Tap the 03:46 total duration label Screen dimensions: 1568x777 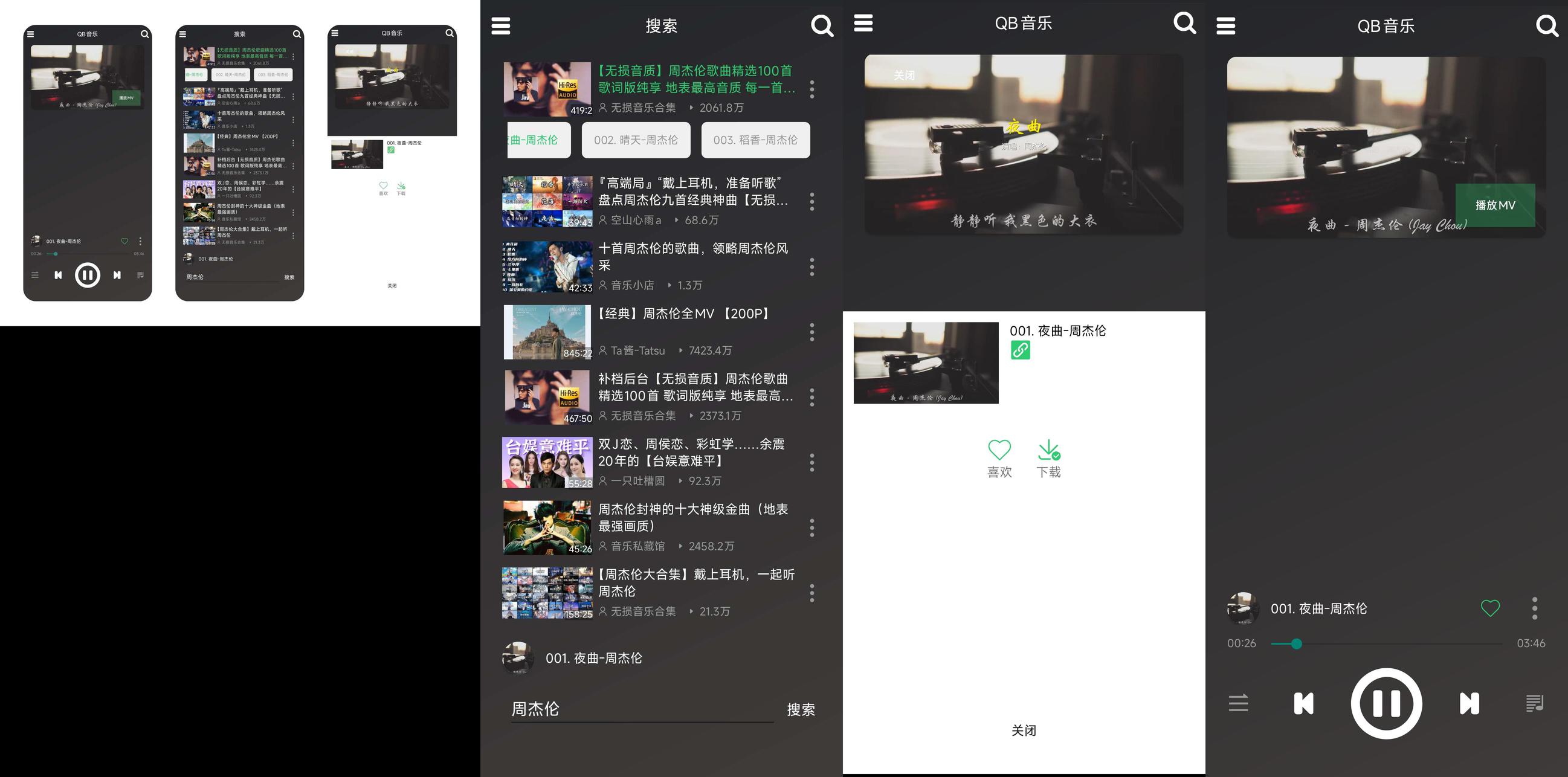(1531, 643)
